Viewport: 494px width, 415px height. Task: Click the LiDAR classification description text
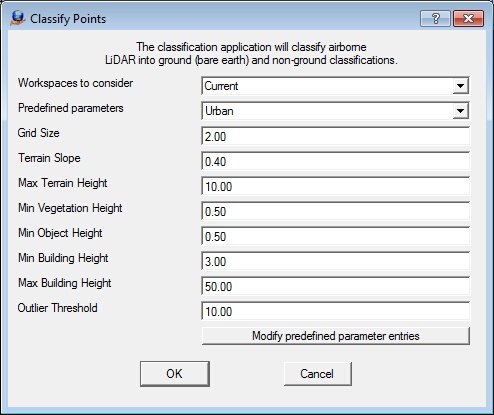(x=251, y=53)
